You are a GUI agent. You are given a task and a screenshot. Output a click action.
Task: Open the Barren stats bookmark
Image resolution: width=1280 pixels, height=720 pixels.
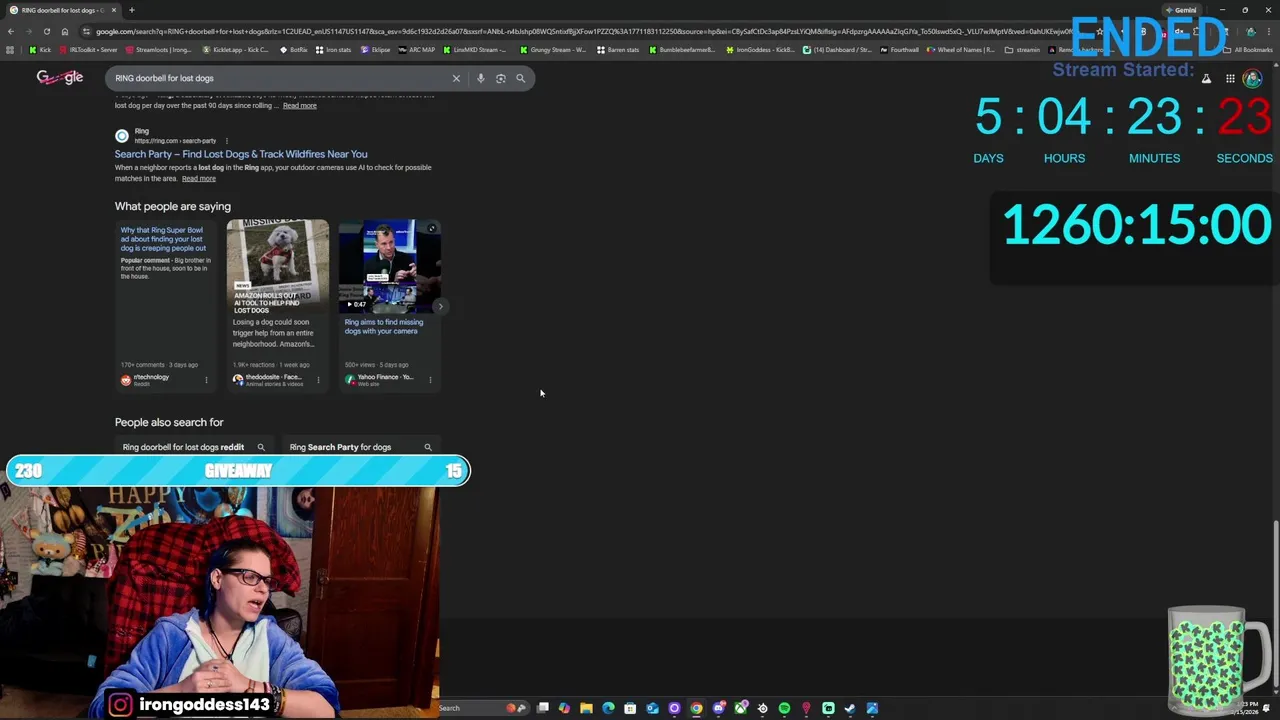[x=618, y=49]
